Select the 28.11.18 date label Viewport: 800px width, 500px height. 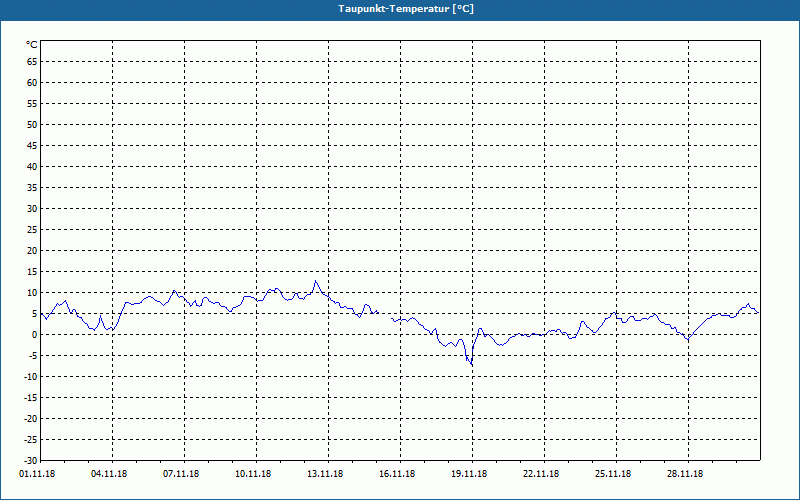pyautogui.click(x=685, y=474)
